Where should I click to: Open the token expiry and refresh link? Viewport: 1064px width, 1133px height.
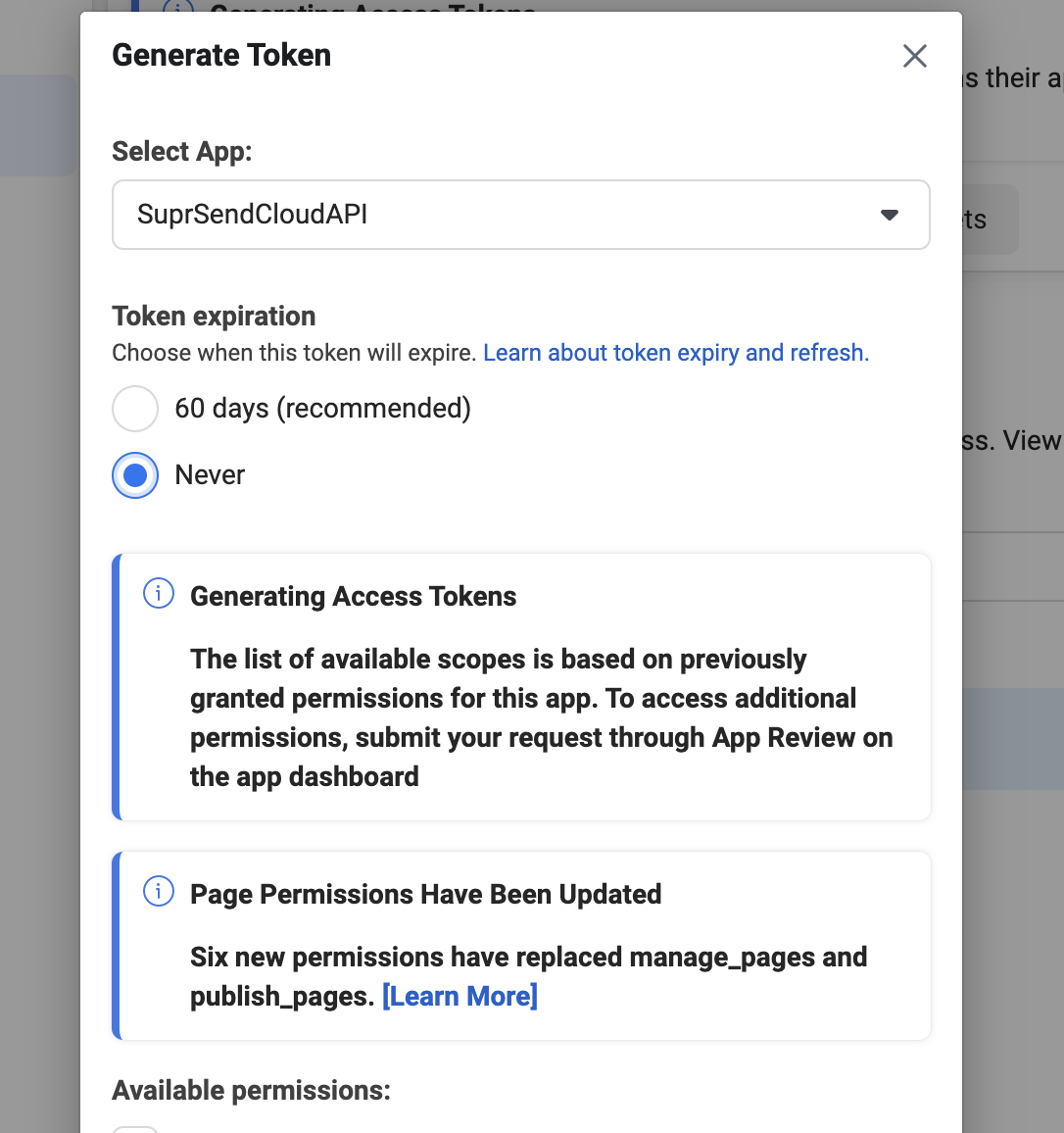pos(675,353)
